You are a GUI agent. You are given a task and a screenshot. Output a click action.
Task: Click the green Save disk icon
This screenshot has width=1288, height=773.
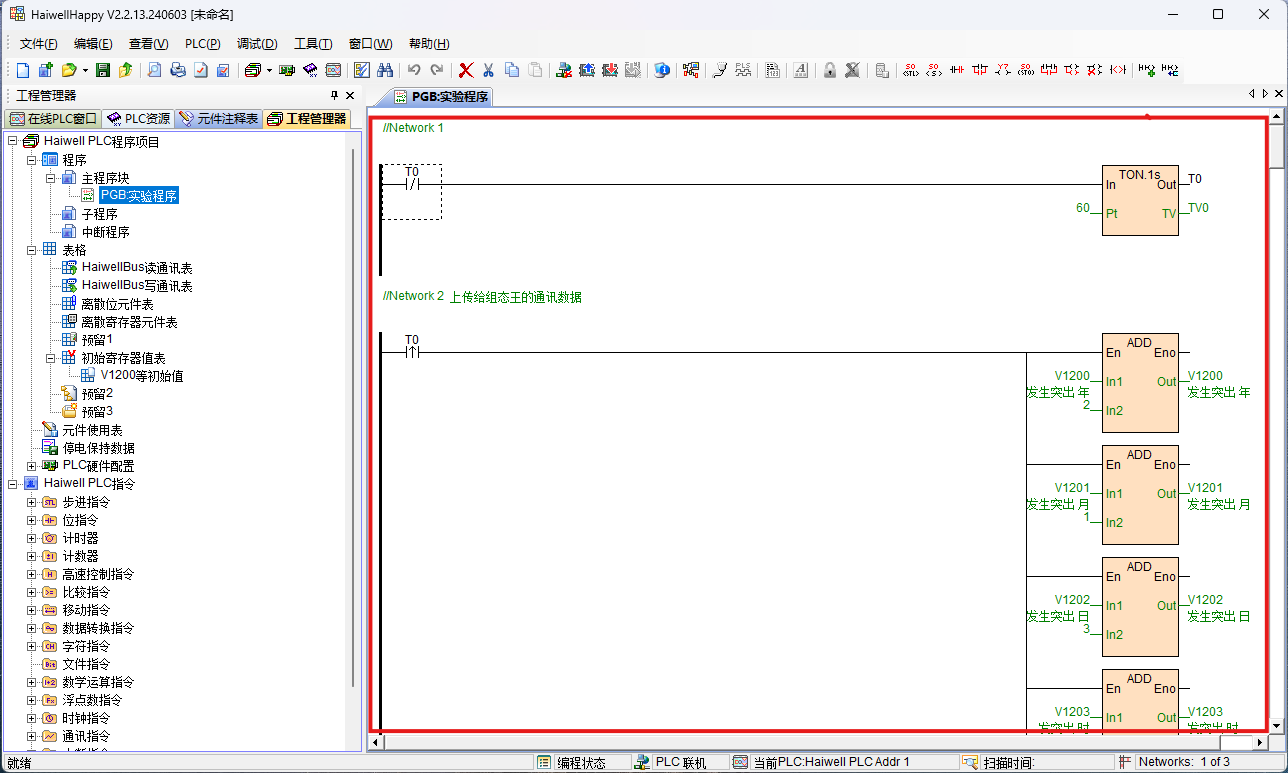(103, 70)
